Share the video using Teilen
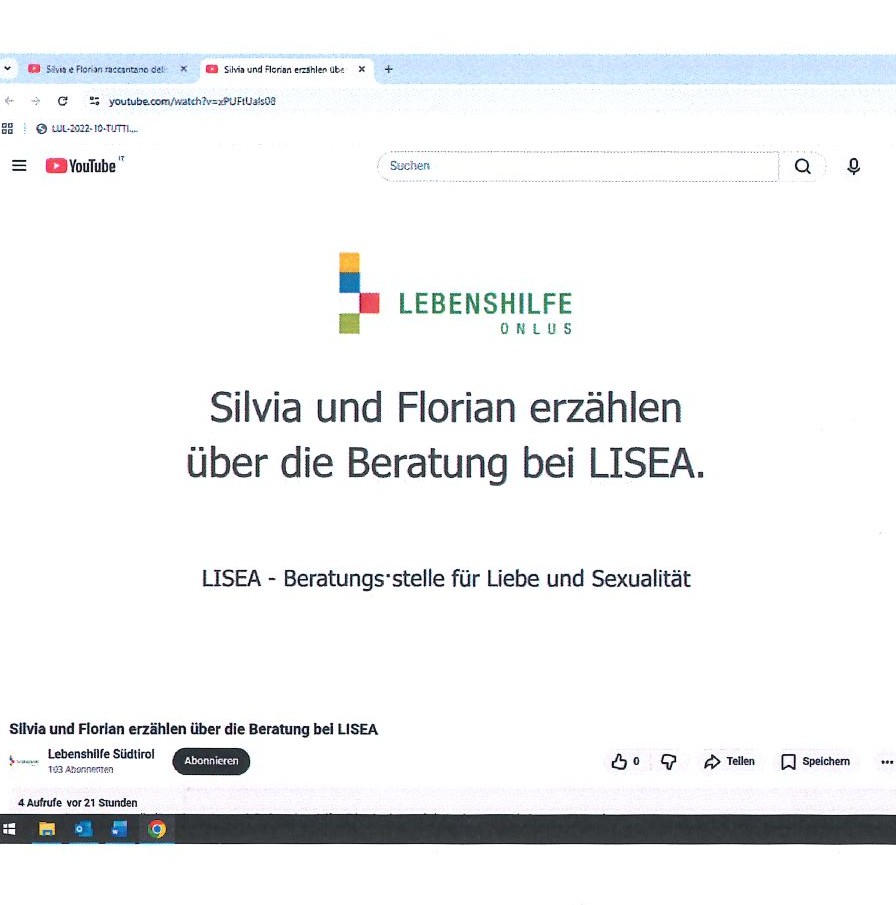 pos(729,762)
